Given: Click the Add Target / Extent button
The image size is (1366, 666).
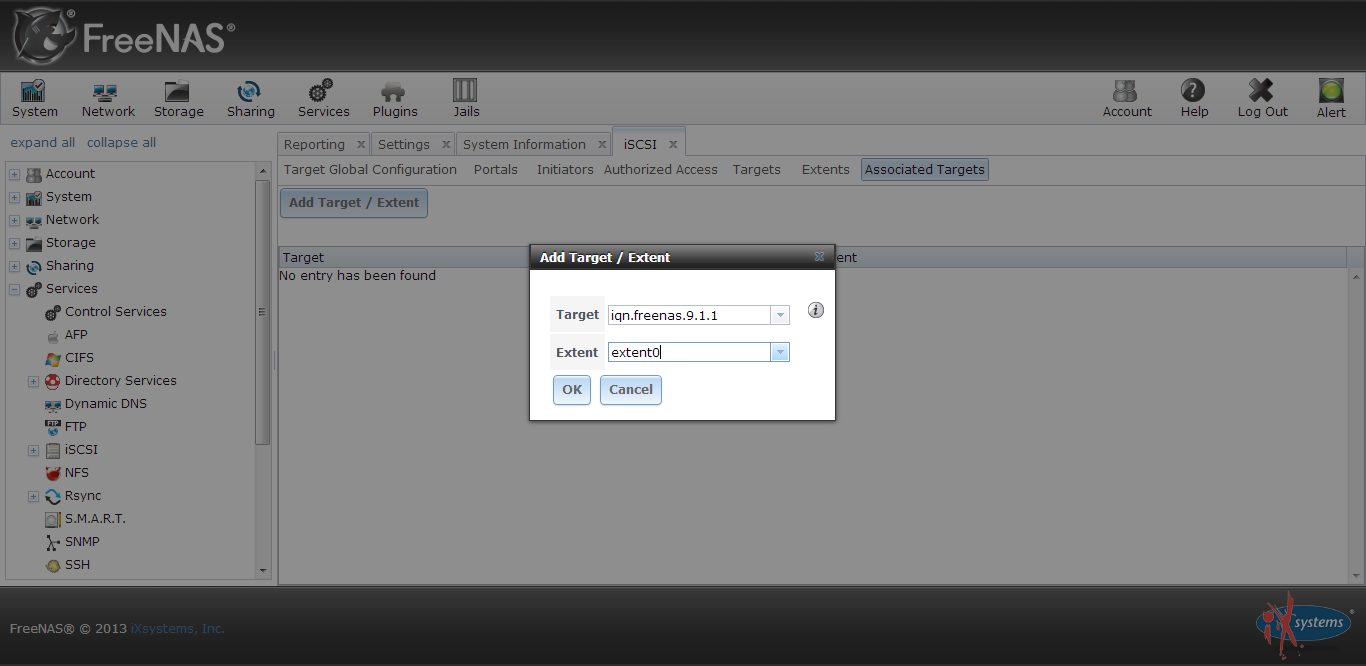Looking at the screenshot, I should pyautogui.click(x=354, y=203).
